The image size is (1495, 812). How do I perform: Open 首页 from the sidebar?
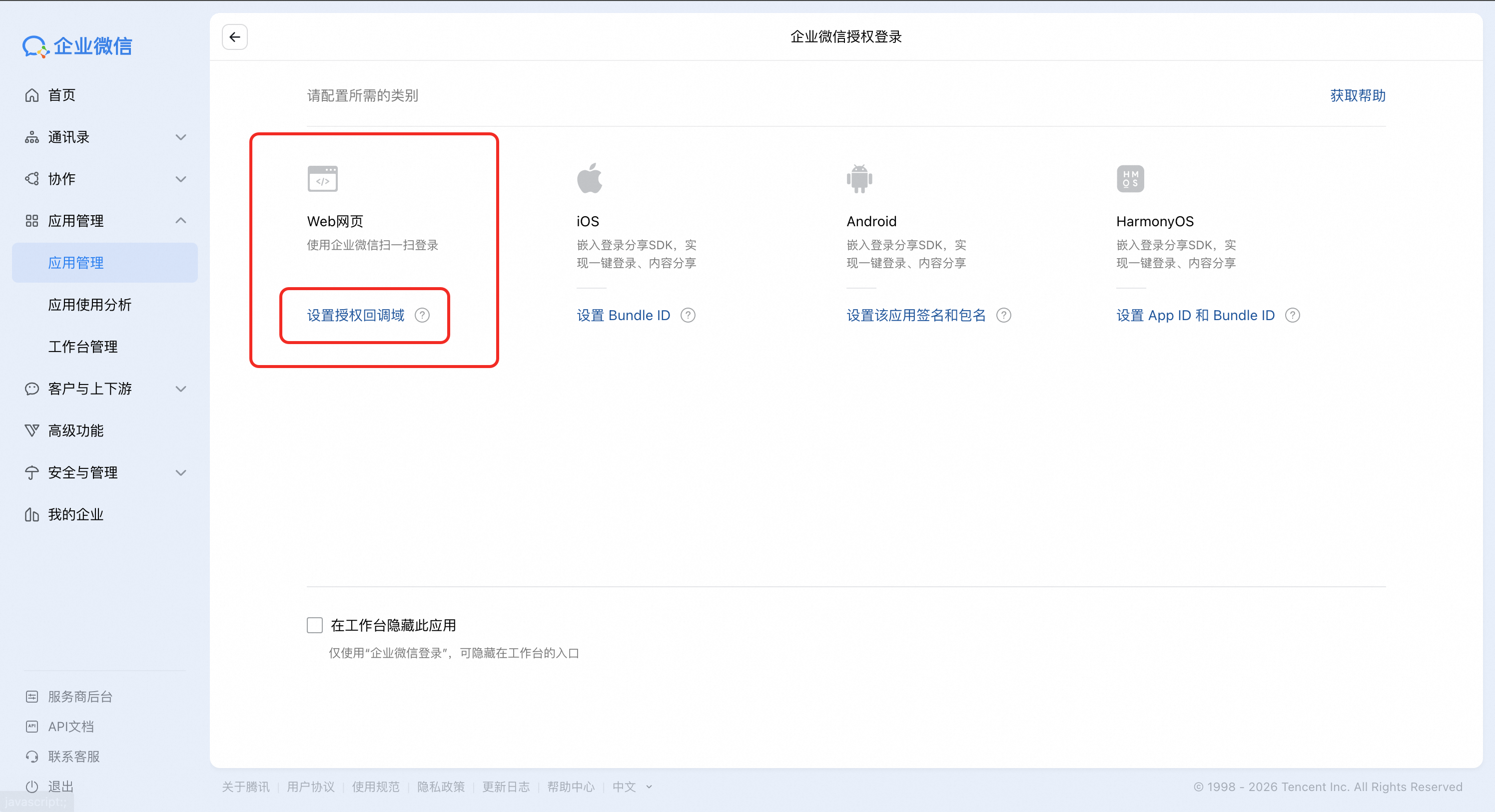tap(61, 95)
